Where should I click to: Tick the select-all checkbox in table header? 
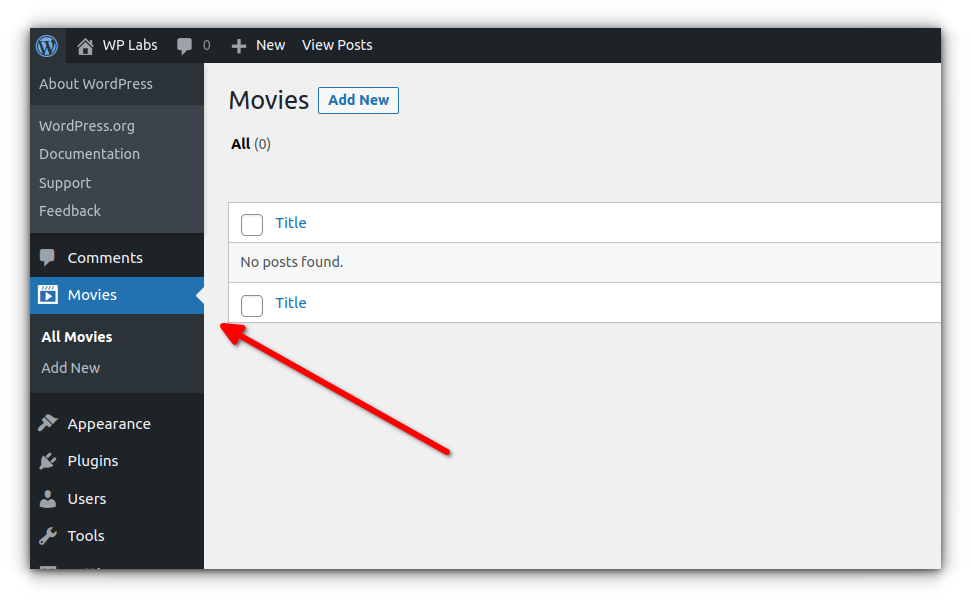pos(252,225)
